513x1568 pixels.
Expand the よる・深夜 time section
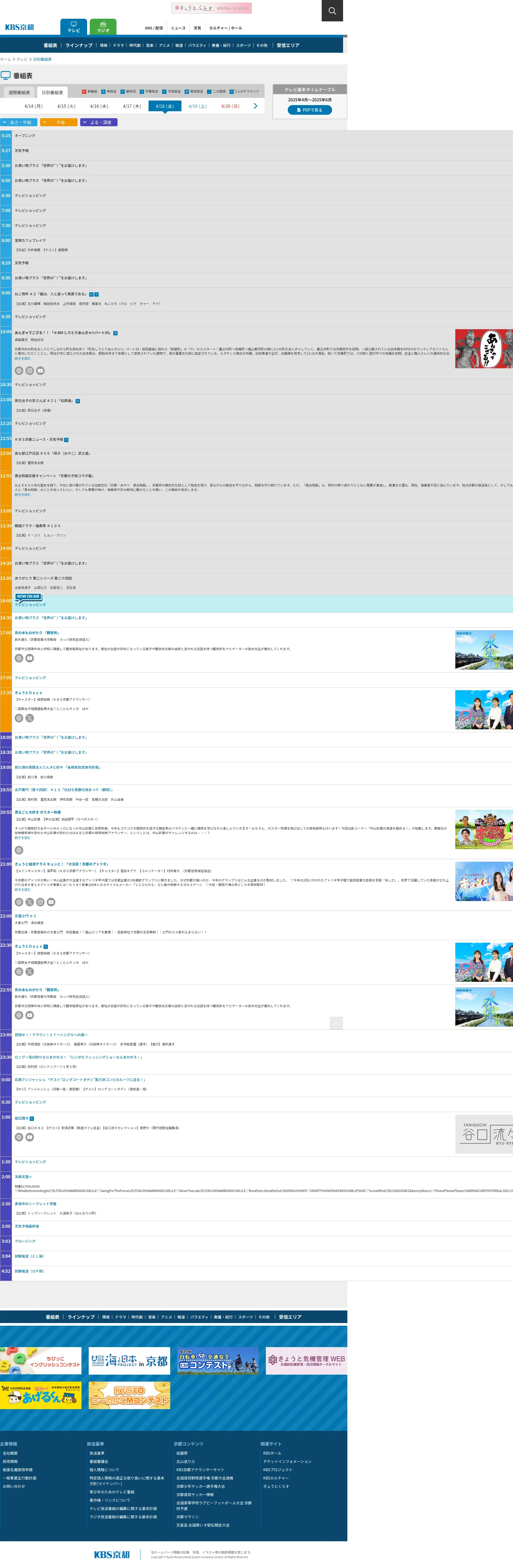[99, 122]
